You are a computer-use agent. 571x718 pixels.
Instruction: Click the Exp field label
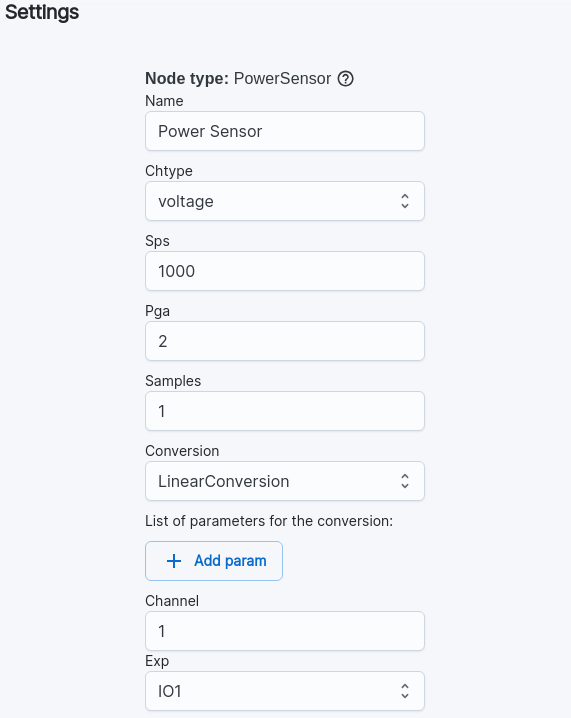click(157, 662)
